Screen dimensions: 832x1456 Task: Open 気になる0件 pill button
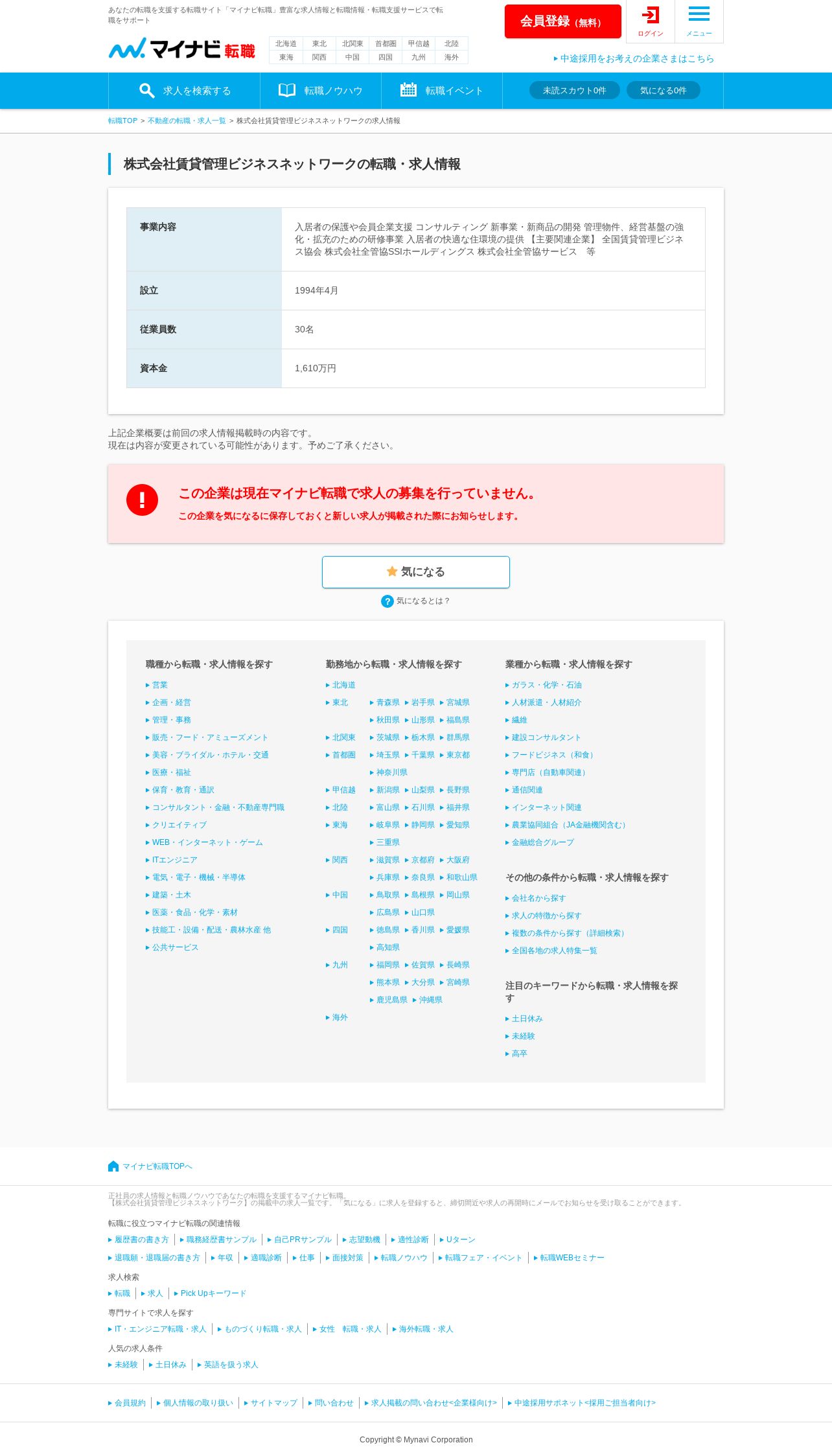[x=664, y=90]
